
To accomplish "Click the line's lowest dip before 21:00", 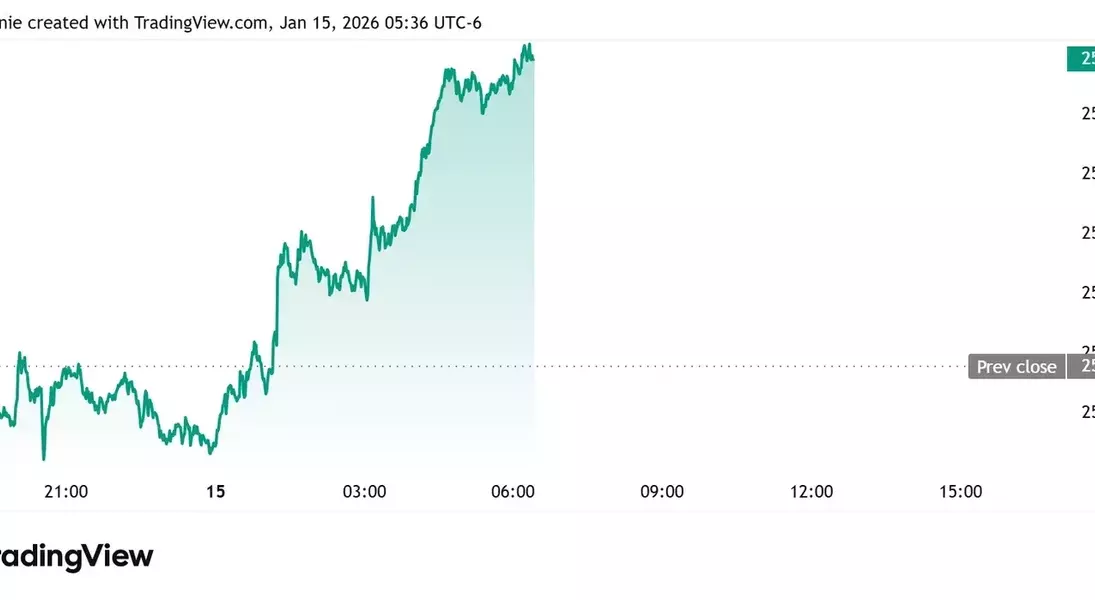I will click(43, 459).
